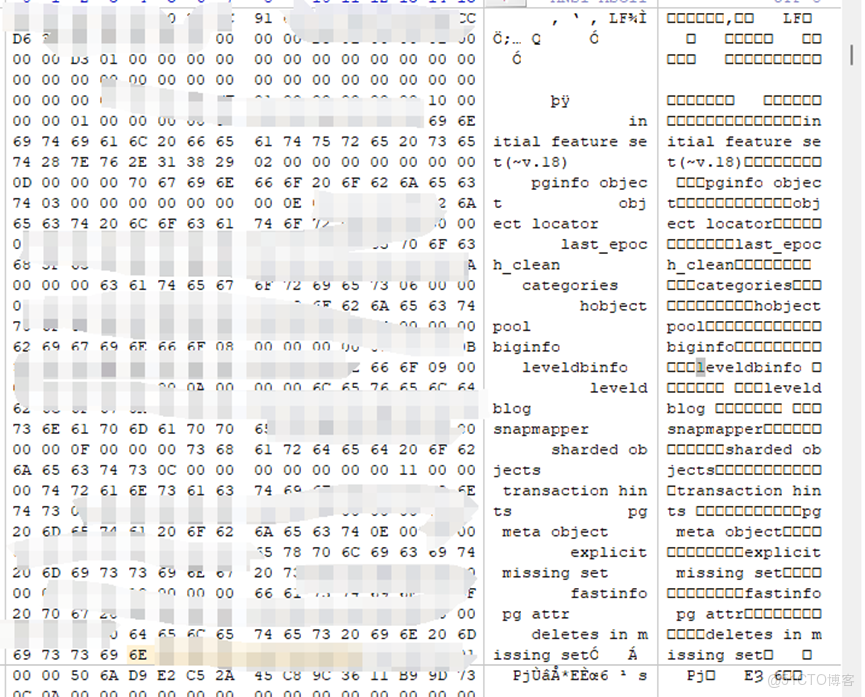The height and width of the screenshot is (697, 865).
Task: Click the vertical scrollbar thumb on the right edge
Action: pos(852,54)
